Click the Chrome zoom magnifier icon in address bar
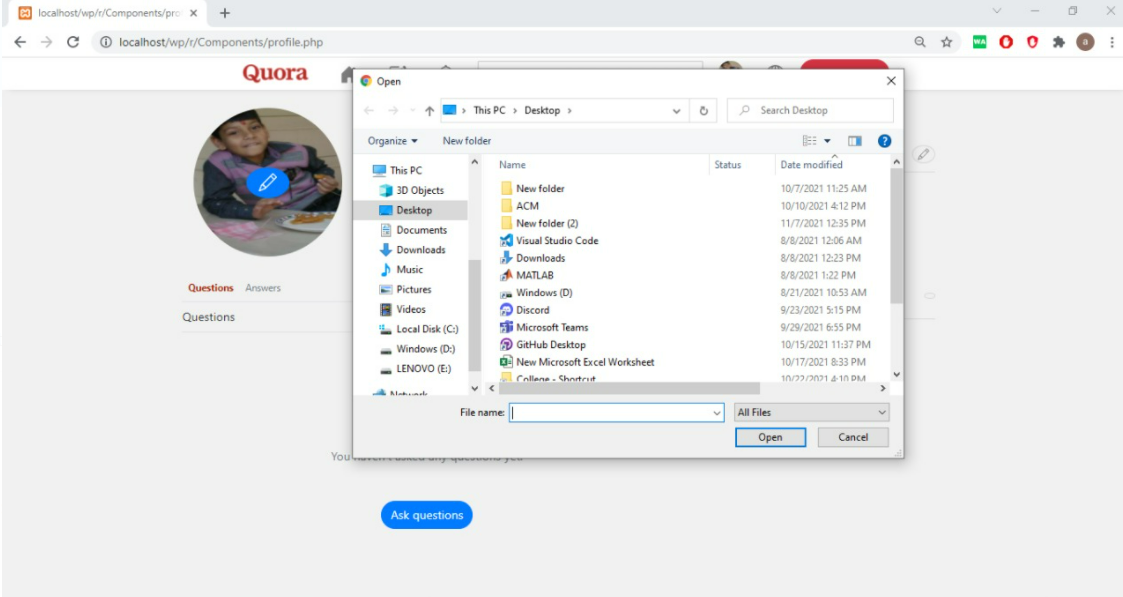The image size is (1123, 597). click(x=920, y=42)
